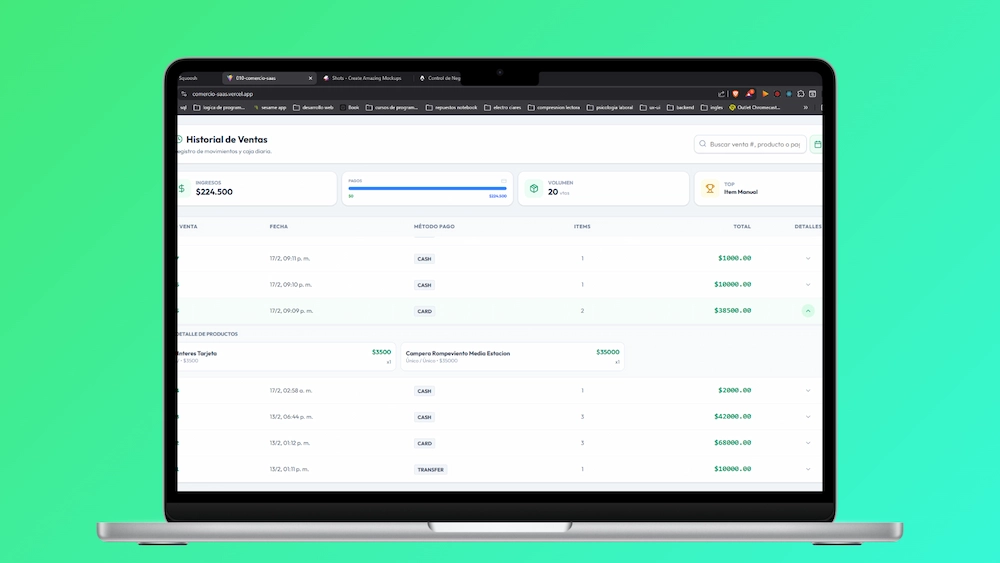Click the green dollar Ingresos icon

point(181,188)
